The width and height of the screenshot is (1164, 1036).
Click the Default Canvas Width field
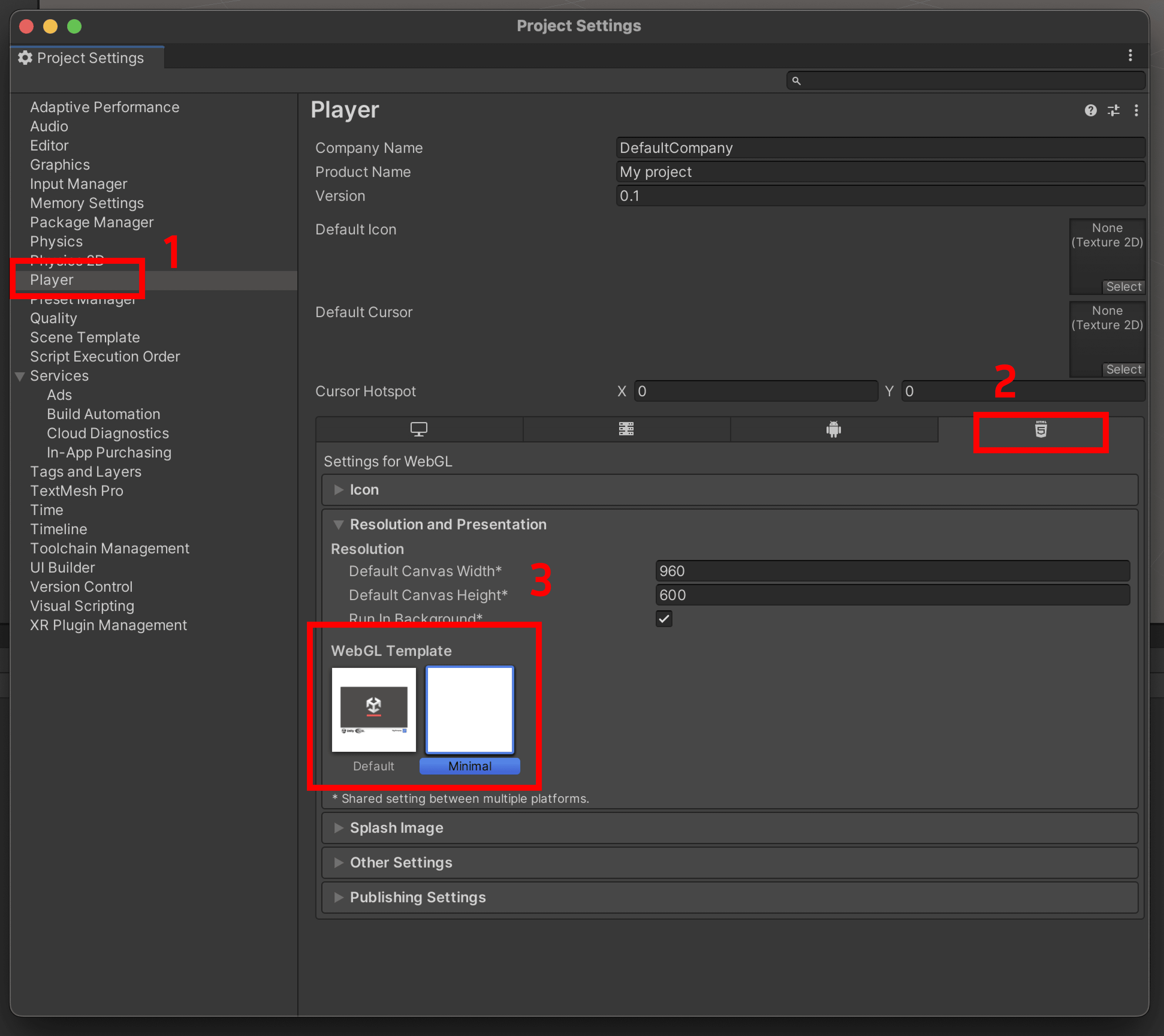pos(892,571)
